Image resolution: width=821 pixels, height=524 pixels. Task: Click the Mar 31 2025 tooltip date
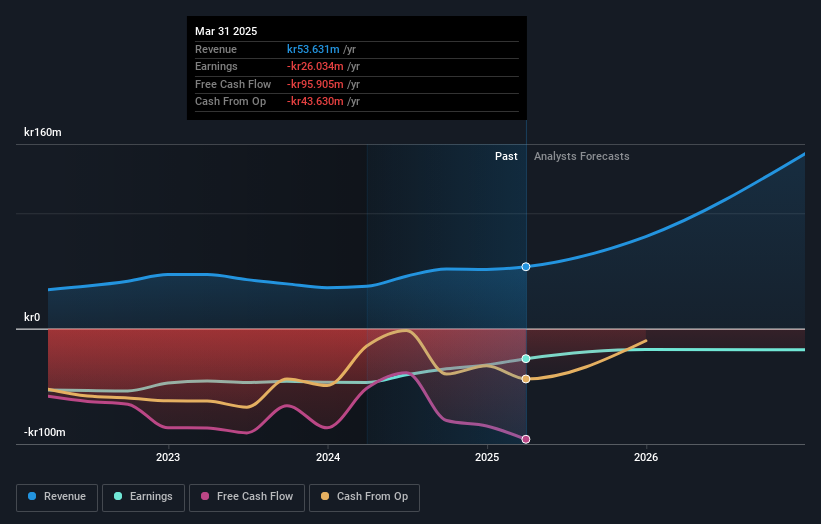[x=226, y=31]
